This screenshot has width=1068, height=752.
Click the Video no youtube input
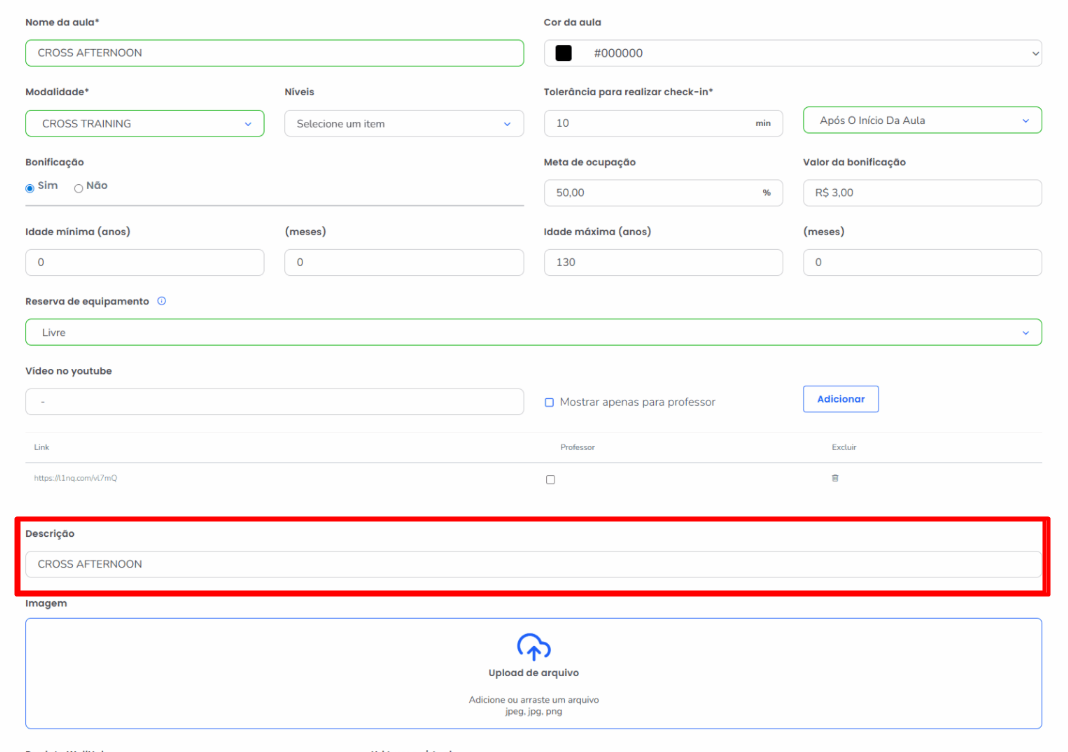[274, 402]
